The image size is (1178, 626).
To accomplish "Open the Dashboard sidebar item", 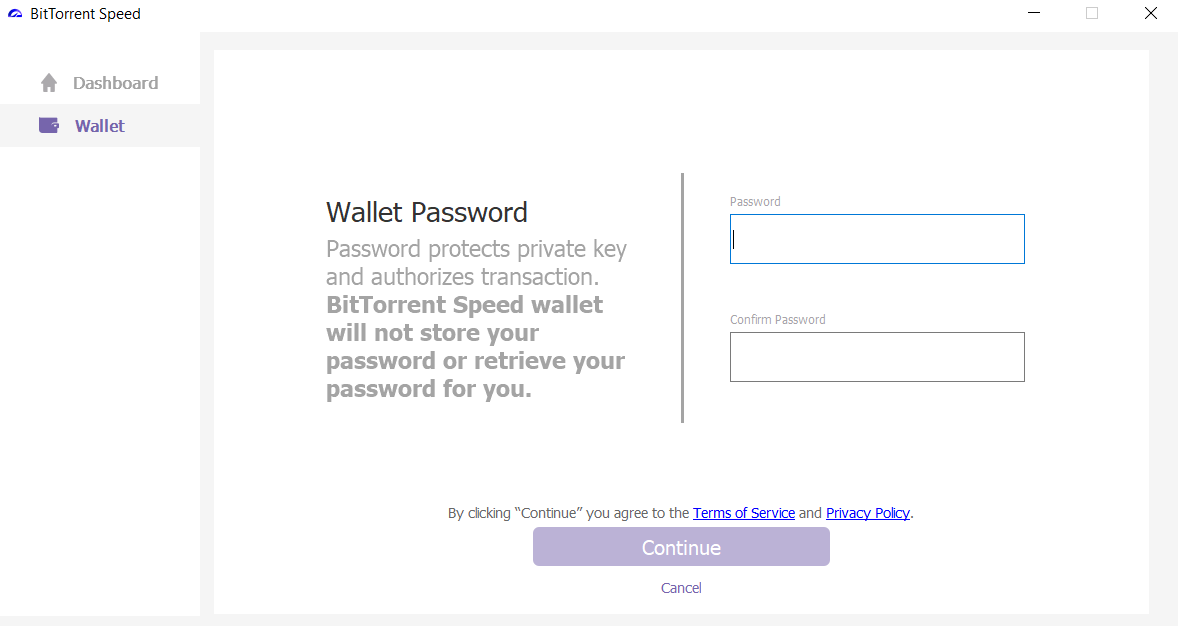I will pos(100,83).
